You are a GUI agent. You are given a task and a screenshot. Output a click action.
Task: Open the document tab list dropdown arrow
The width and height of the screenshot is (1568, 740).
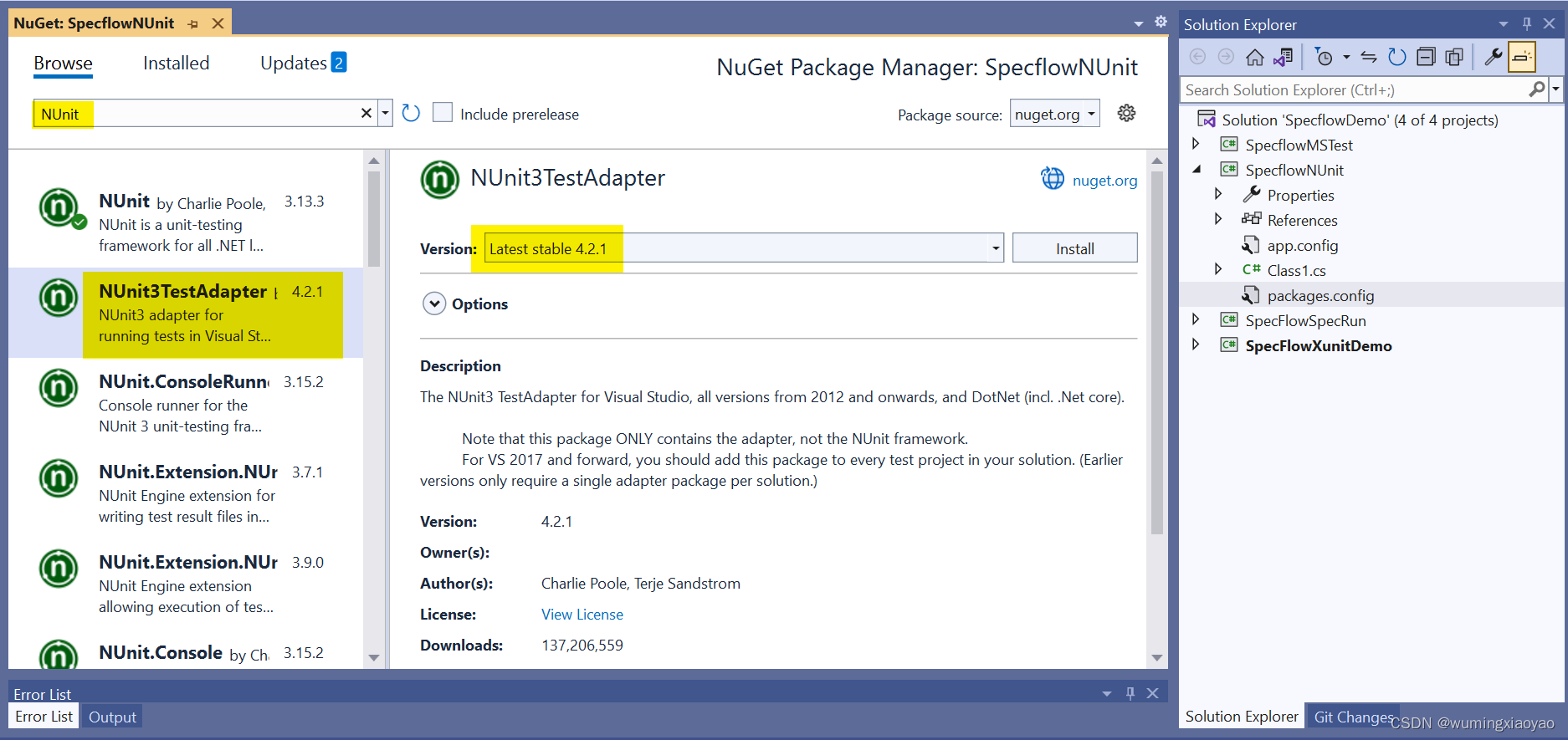[1138, 23]
